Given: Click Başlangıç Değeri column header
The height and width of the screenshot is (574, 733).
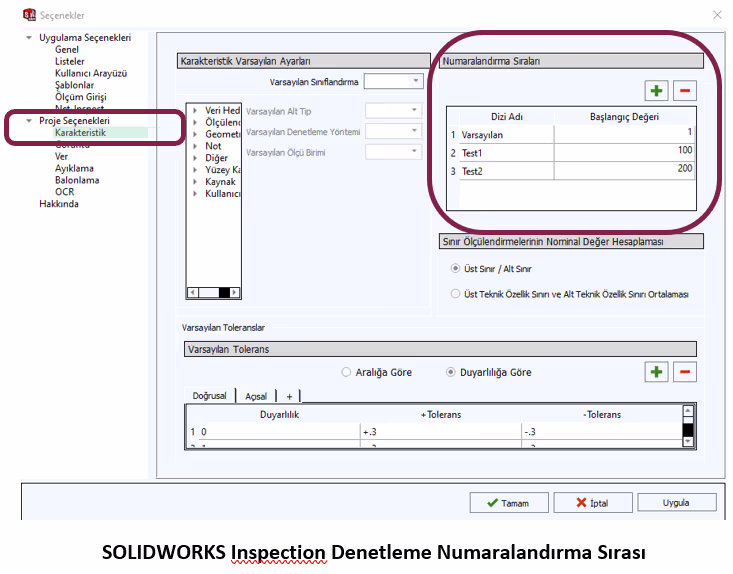Looking at the screenshot, I should tap(624, 117).
